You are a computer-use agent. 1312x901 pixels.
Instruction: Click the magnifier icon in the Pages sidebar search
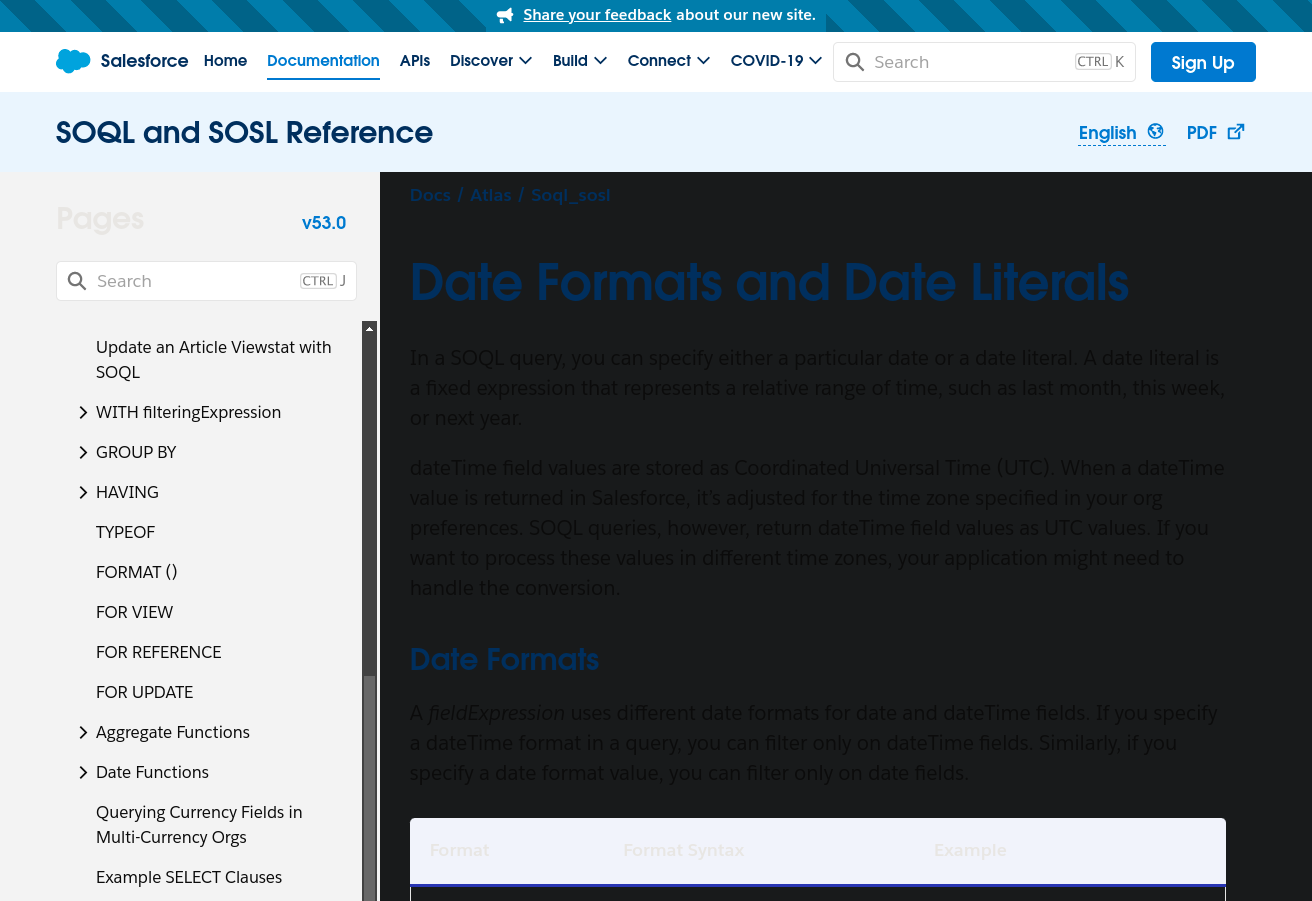coord(77,281)
